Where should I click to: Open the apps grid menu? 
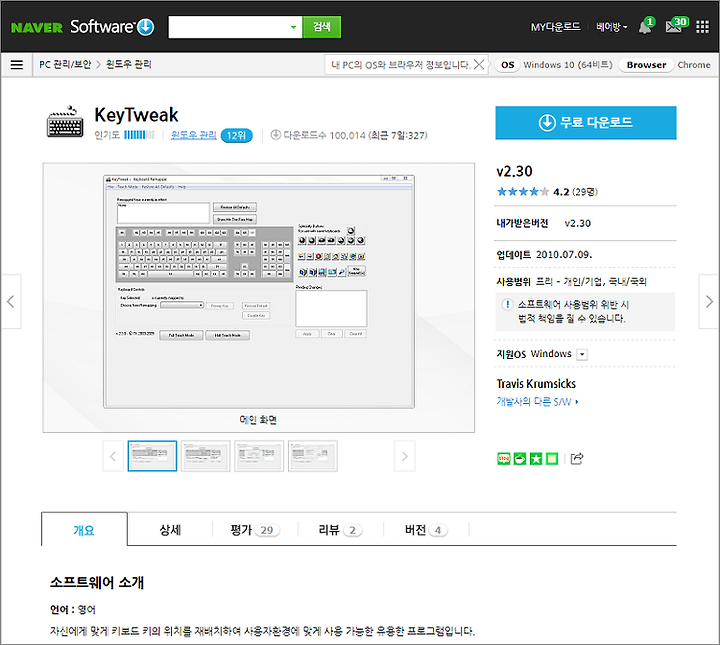(702, 27)
